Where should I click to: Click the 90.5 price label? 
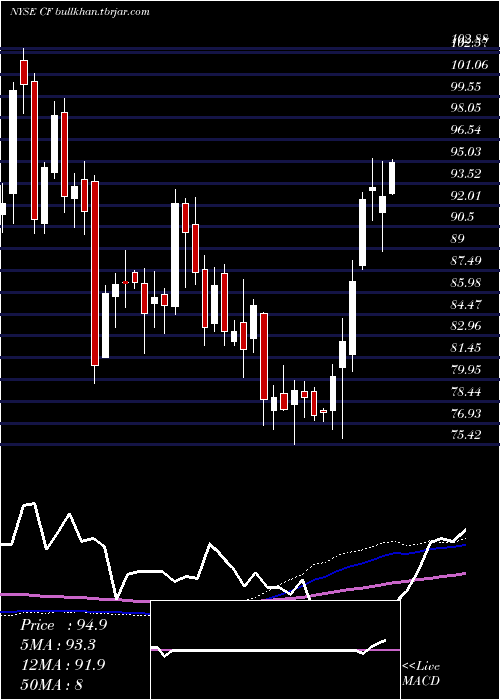pyautogui.click(x=462, y=217)
